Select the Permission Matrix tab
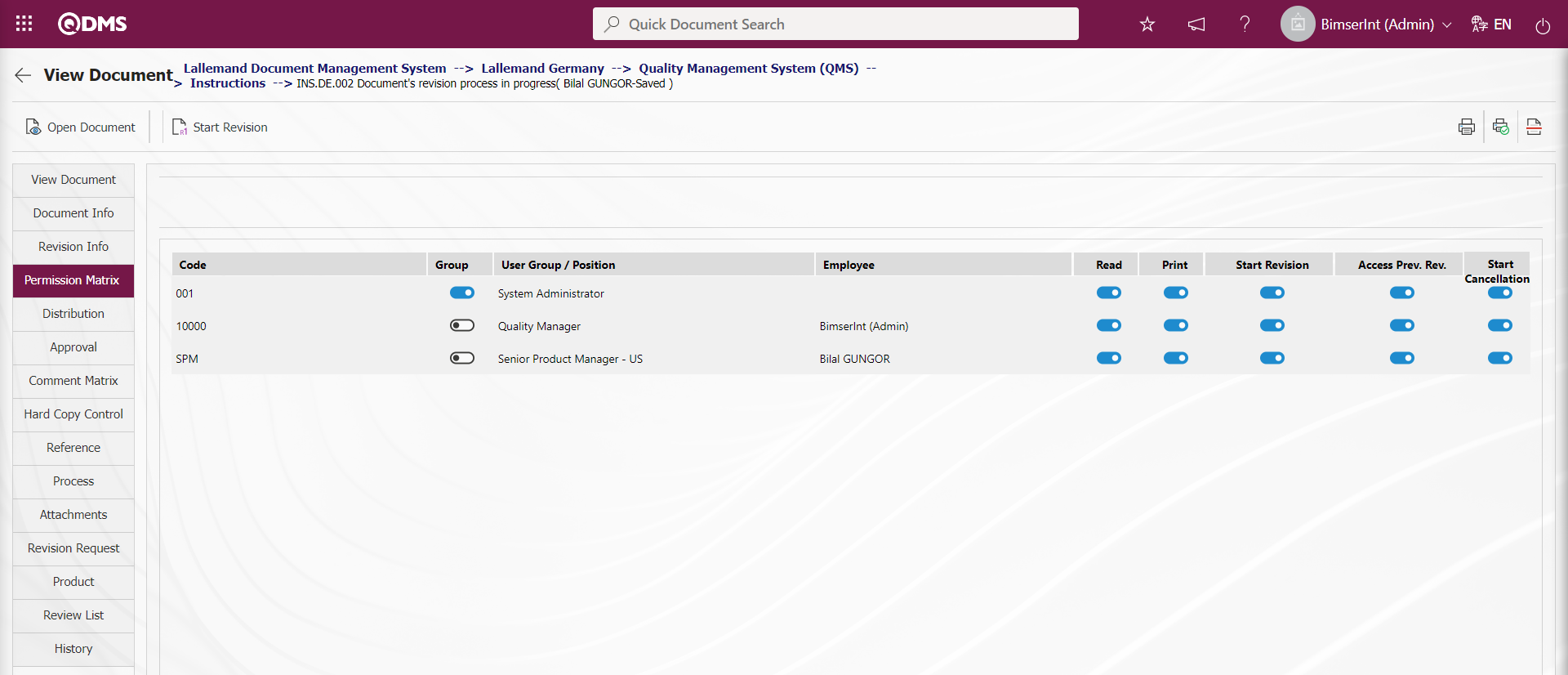 click(73, 280)
